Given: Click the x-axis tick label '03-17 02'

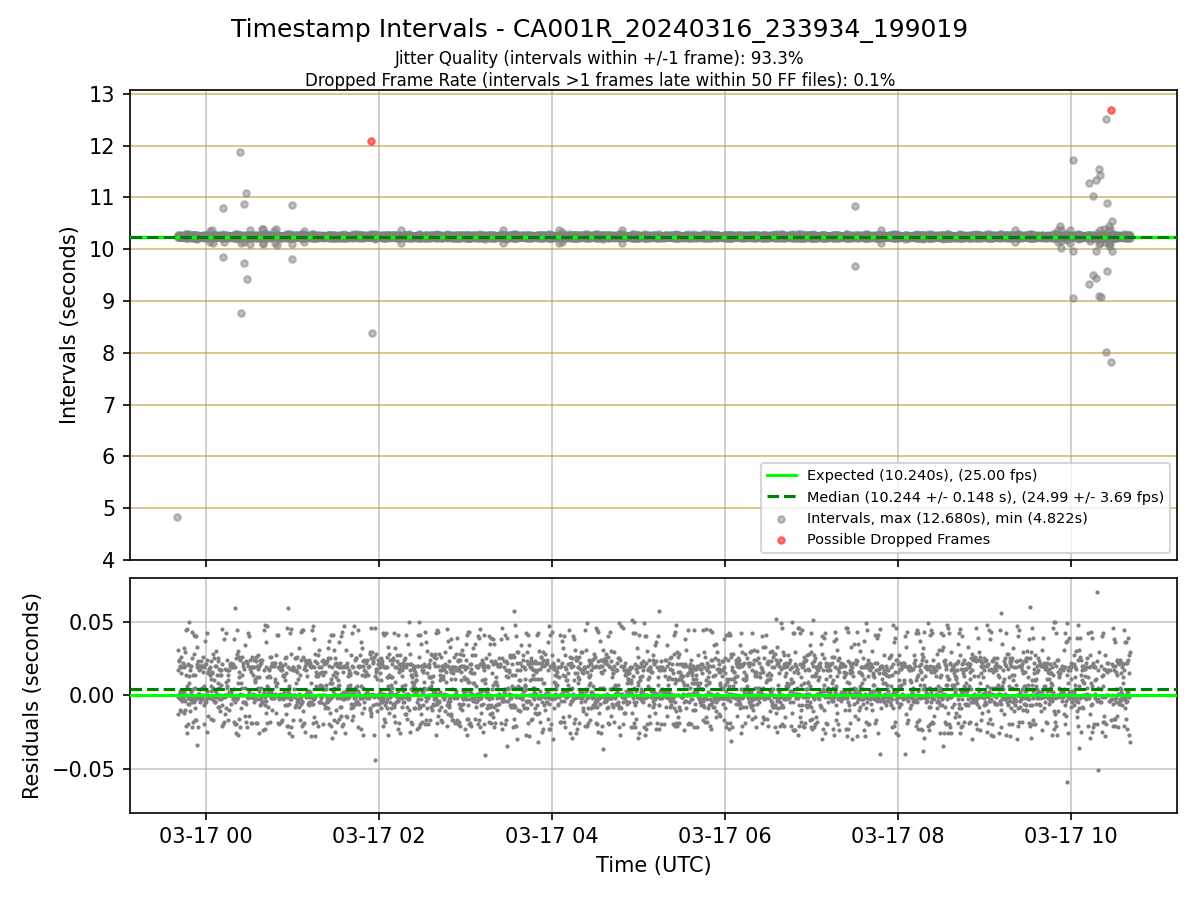Looking at the screenshot, I should point(378,835).
